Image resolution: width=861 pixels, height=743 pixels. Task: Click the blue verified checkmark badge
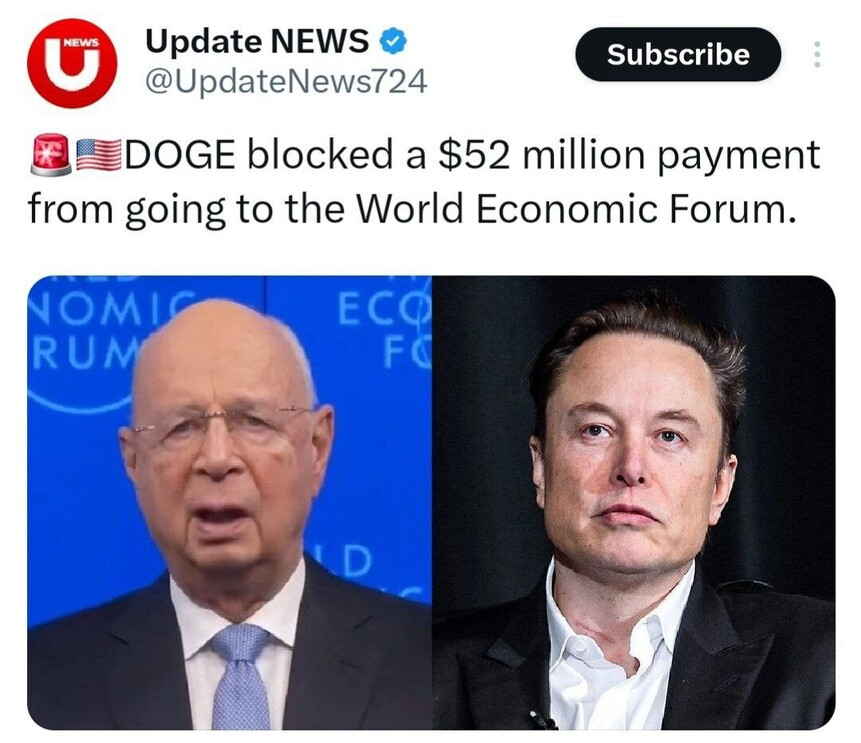click(x=394, y=42)
